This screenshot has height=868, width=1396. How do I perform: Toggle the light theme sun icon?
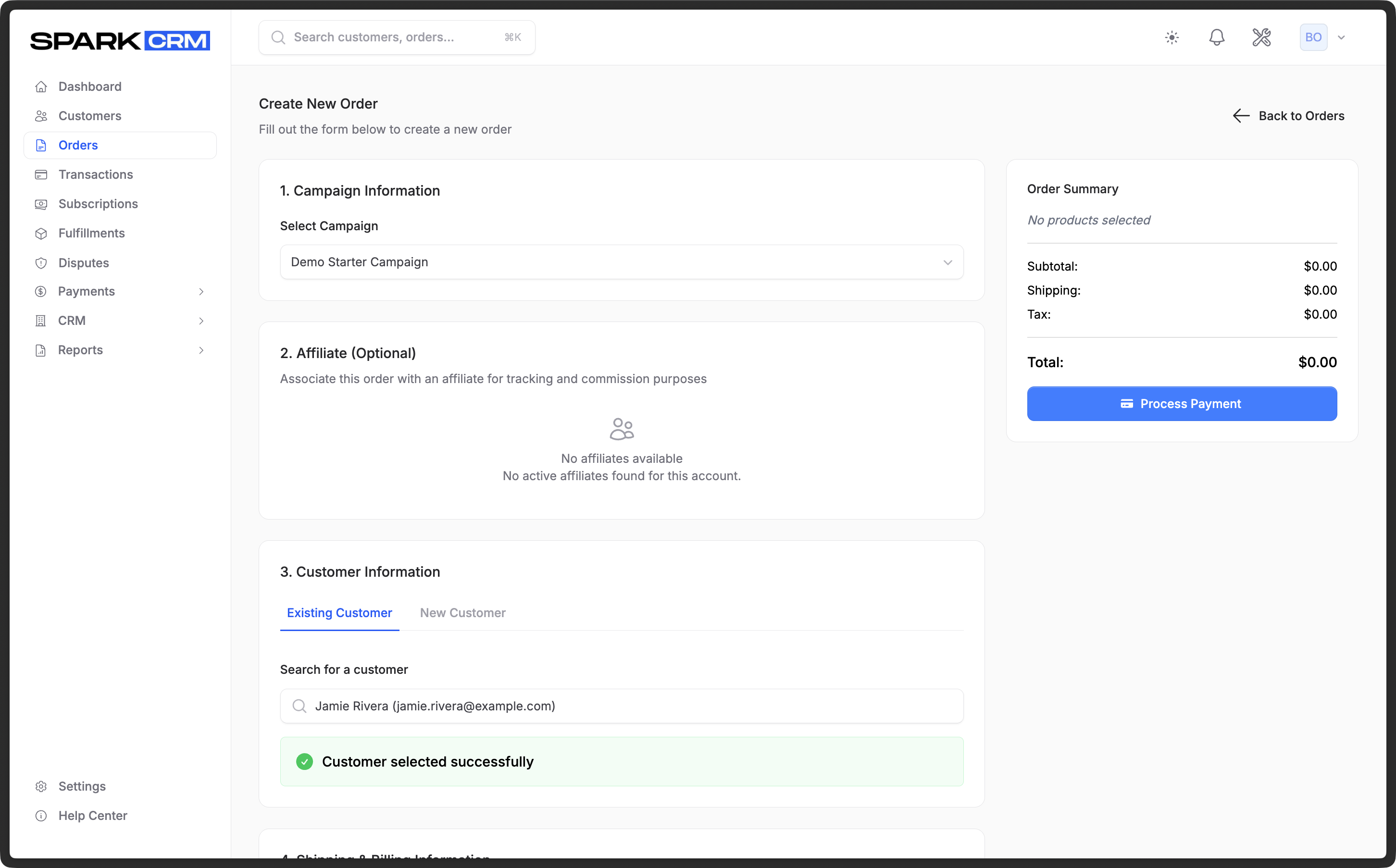pyautogui.click(x=1172, y=37)
